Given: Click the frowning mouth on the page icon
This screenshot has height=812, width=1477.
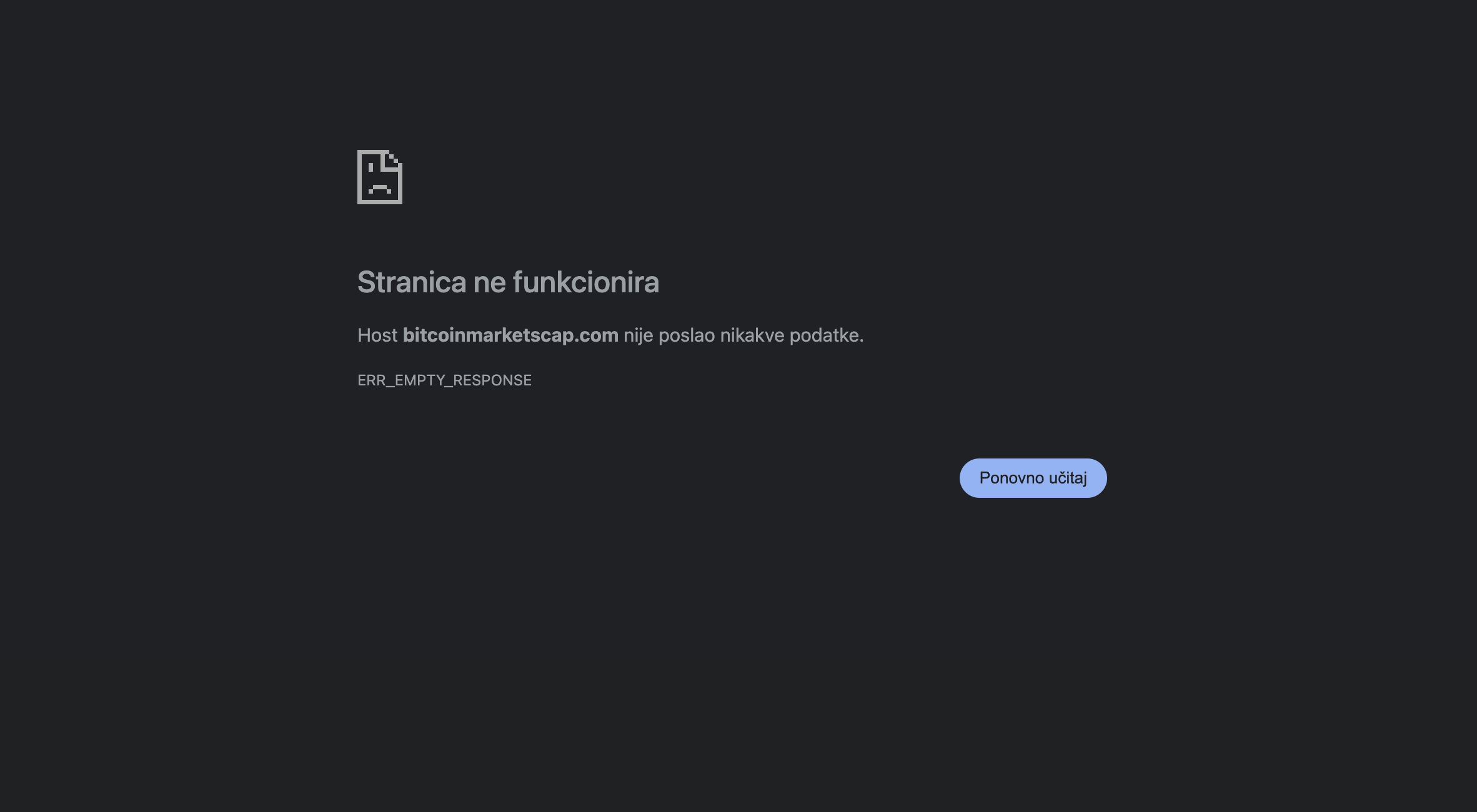Looking at the screenshot, I should (380, 189).
